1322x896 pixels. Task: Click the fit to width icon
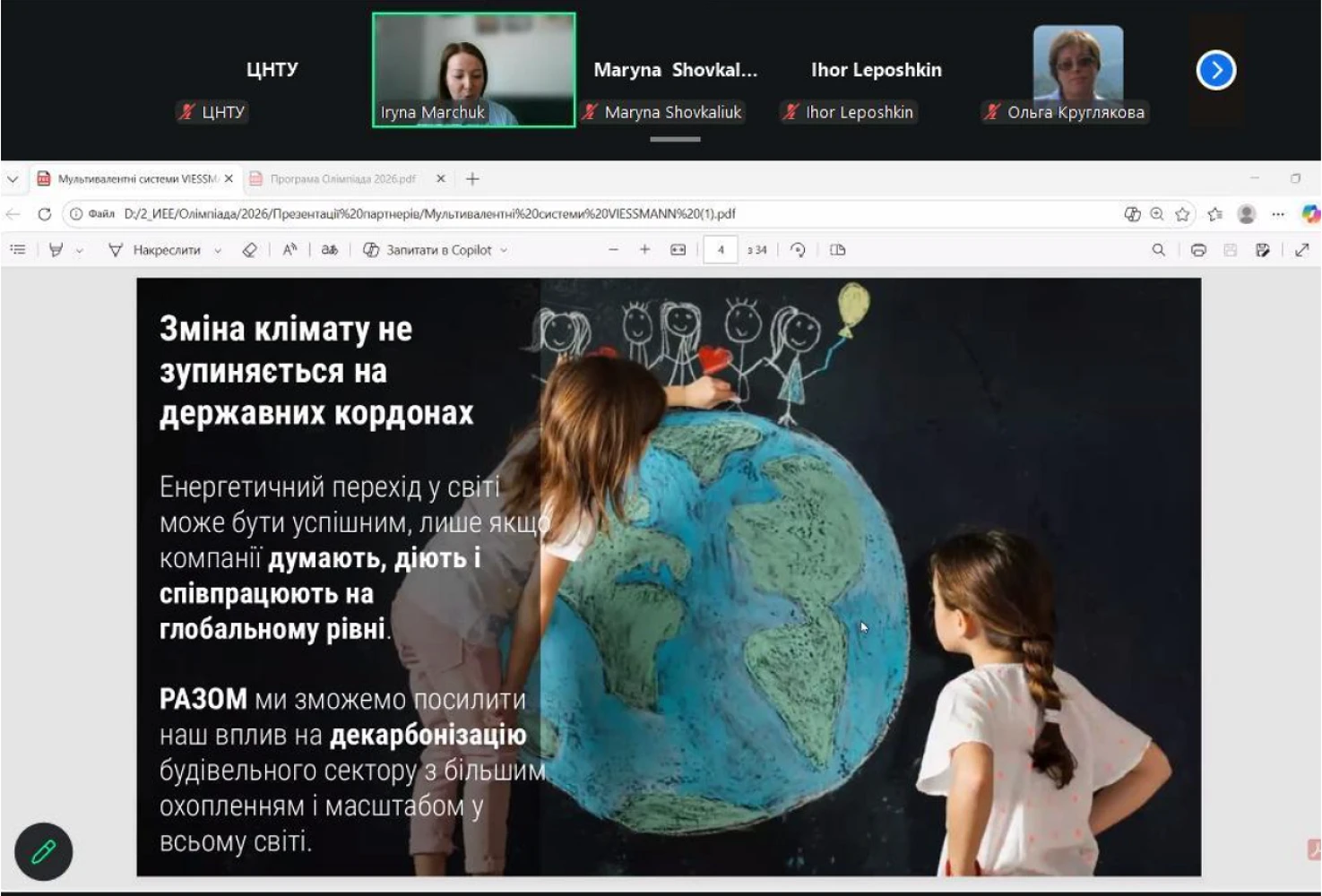click(x=678, y=250)
